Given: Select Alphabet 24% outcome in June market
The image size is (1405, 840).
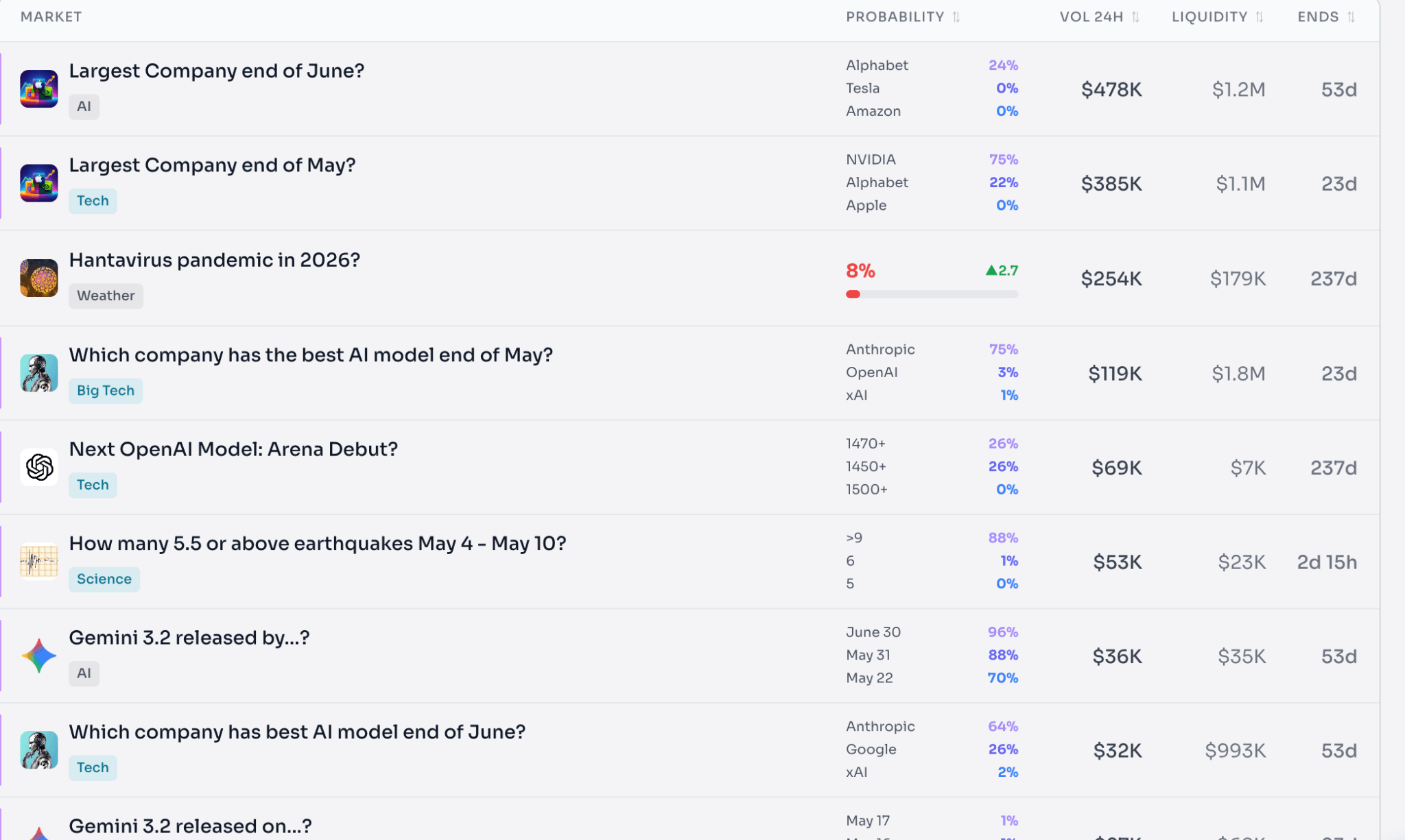Looking at the screenshot, I should click(x=932, y=65).
